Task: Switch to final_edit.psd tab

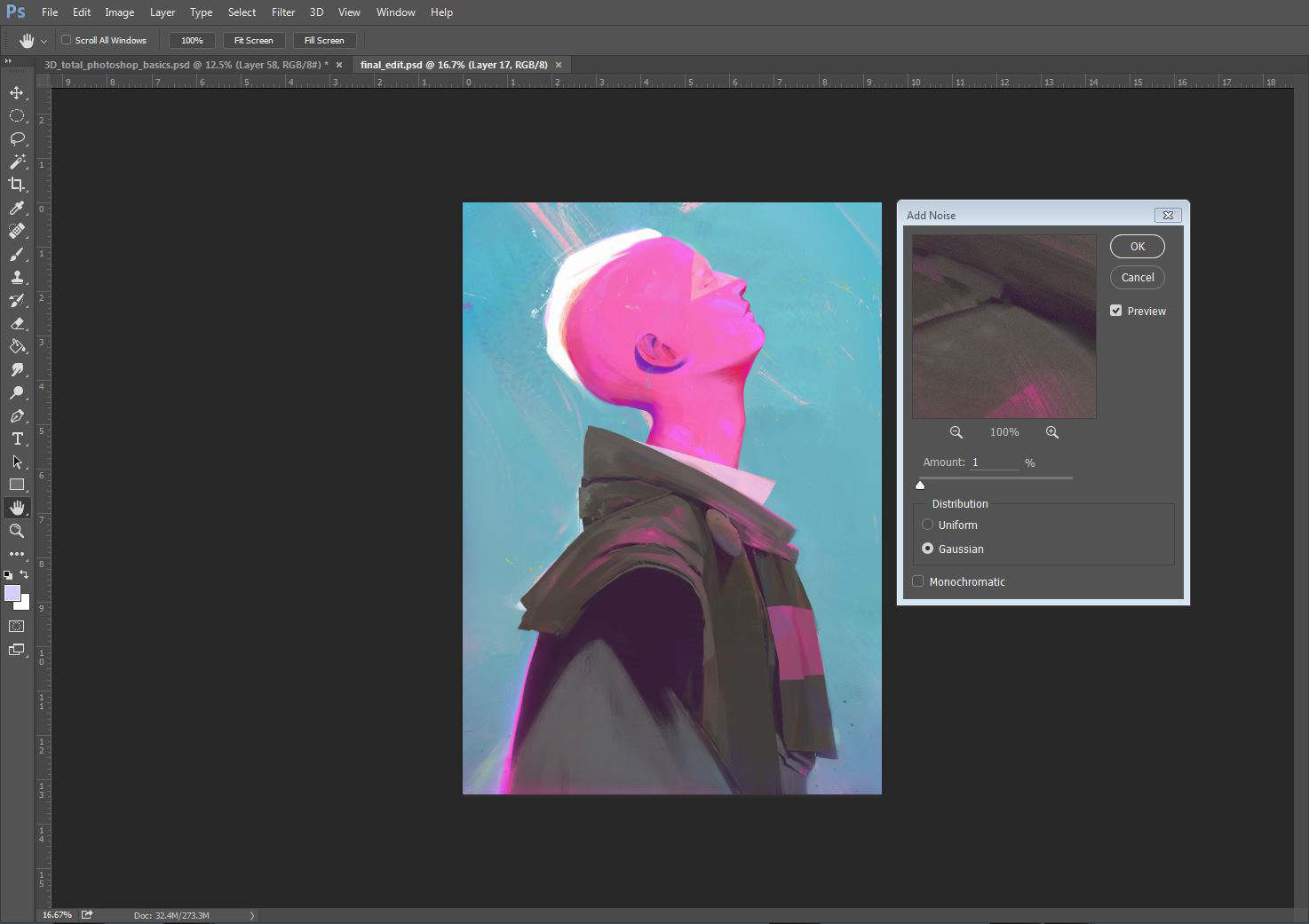Action: (x=454, y=65)
